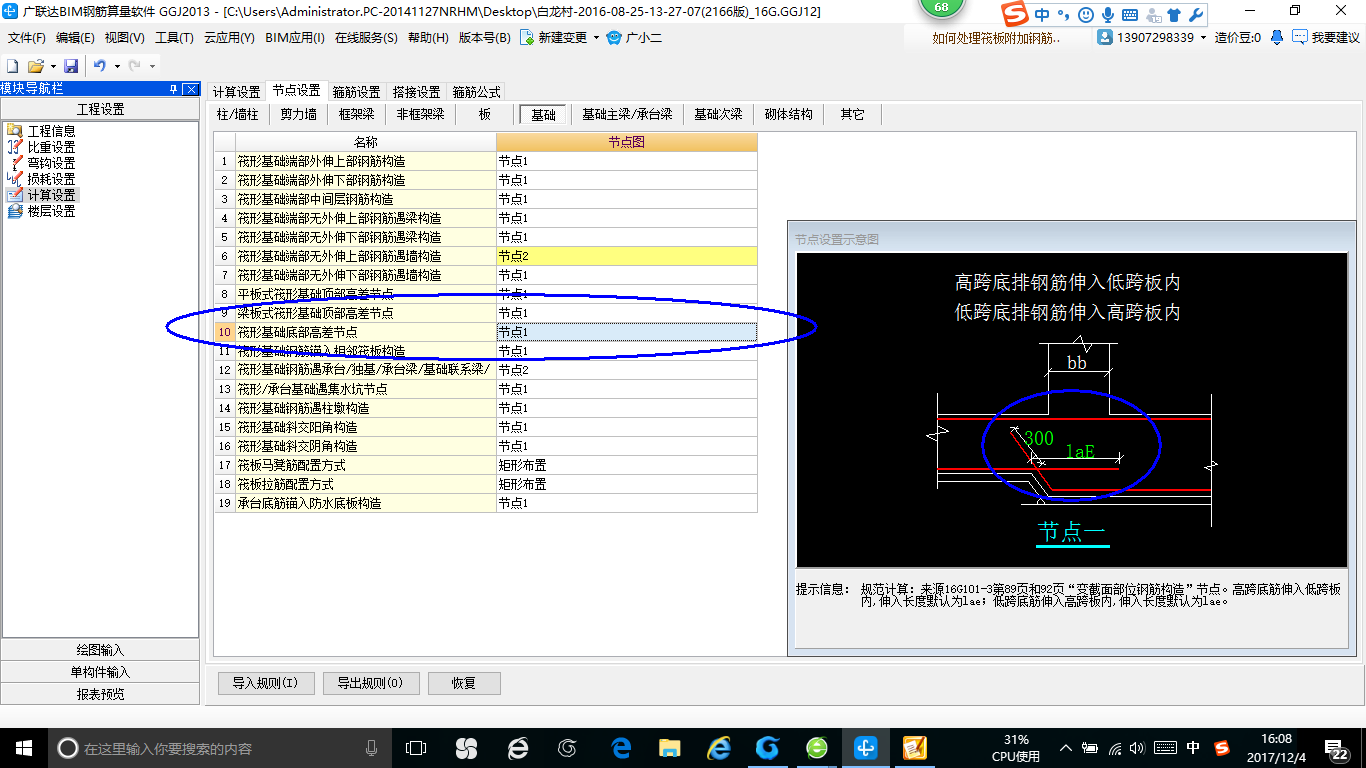Select row 承台底筋锚入防水底板构造
The width and height of the screenshot is (1366, 768).
[x=366, y=503]
